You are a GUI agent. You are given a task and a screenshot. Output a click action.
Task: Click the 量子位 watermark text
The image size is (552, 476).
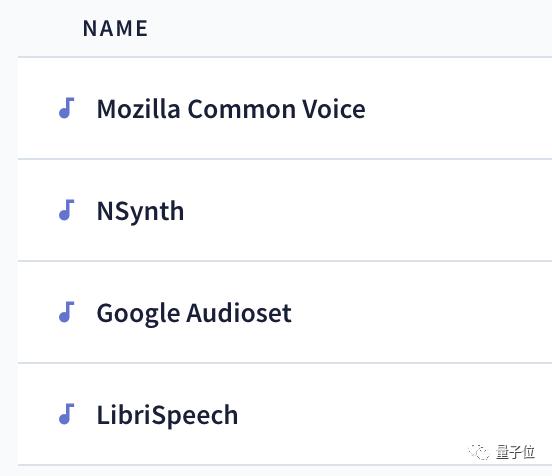pos(515,452)
